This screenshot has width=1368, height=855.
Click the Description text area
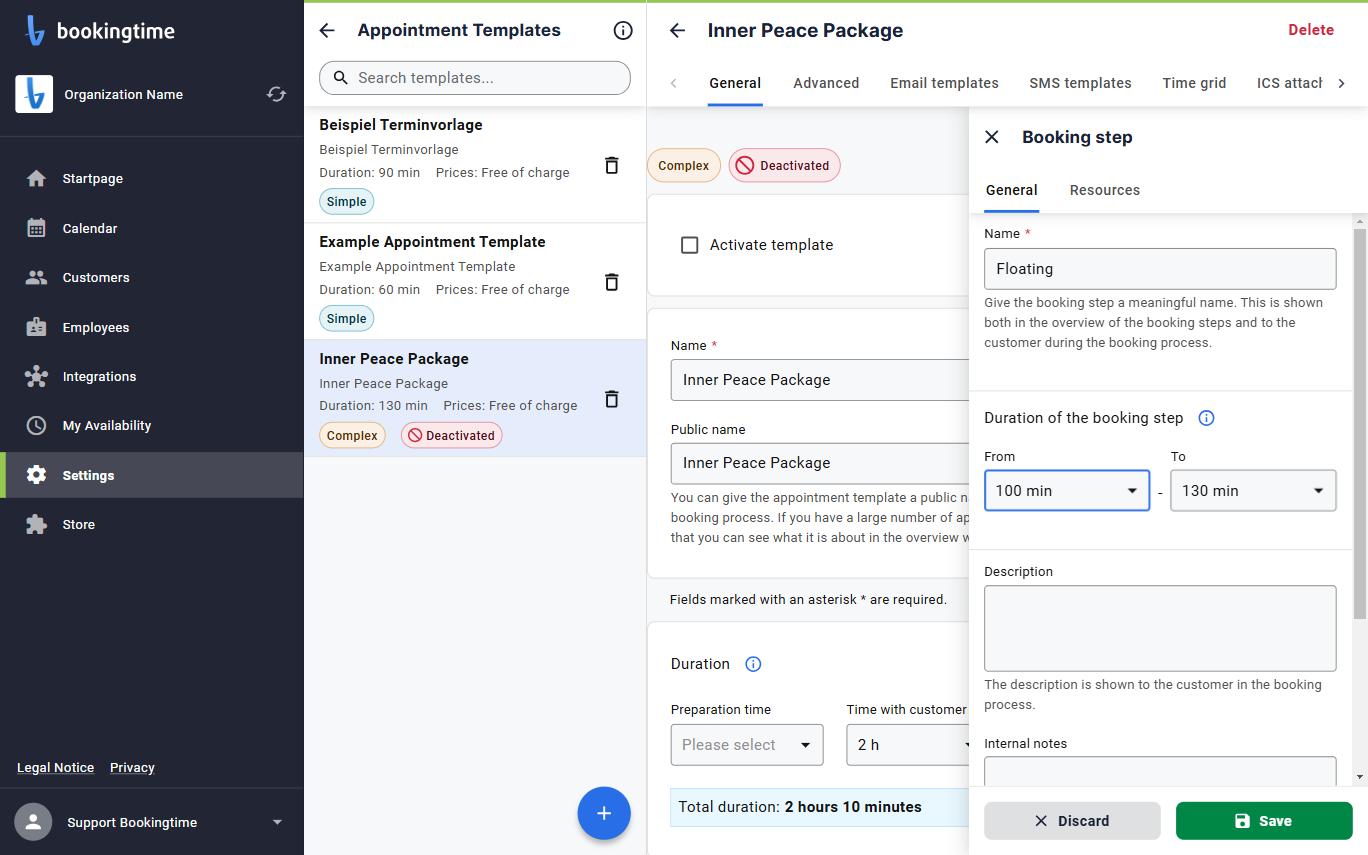click(x=1160, y=628)
